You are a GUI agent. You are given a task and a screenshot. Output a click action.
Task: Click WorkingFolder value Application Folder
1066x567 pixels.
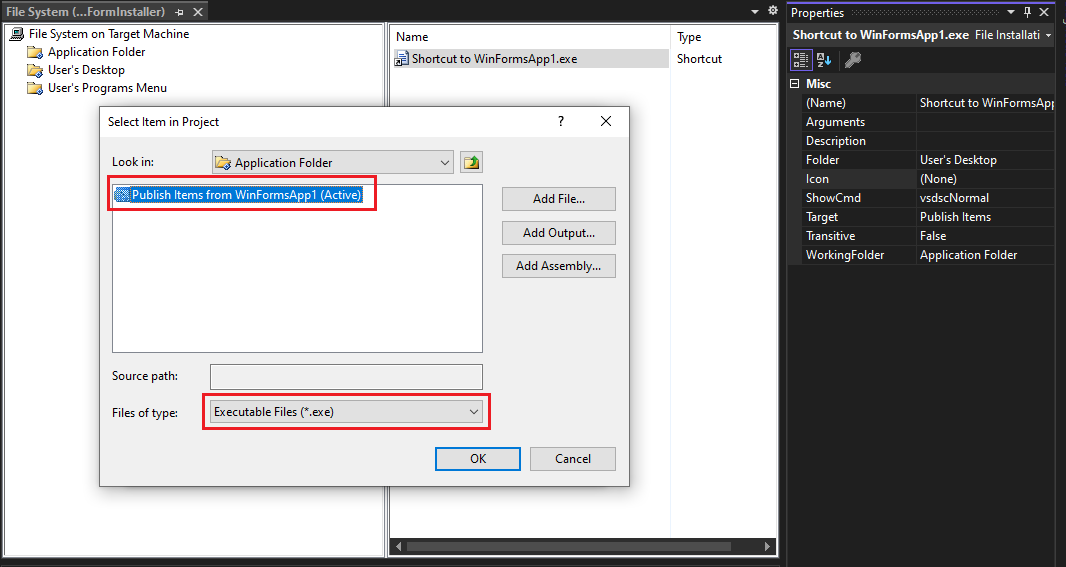pos(986,256)
